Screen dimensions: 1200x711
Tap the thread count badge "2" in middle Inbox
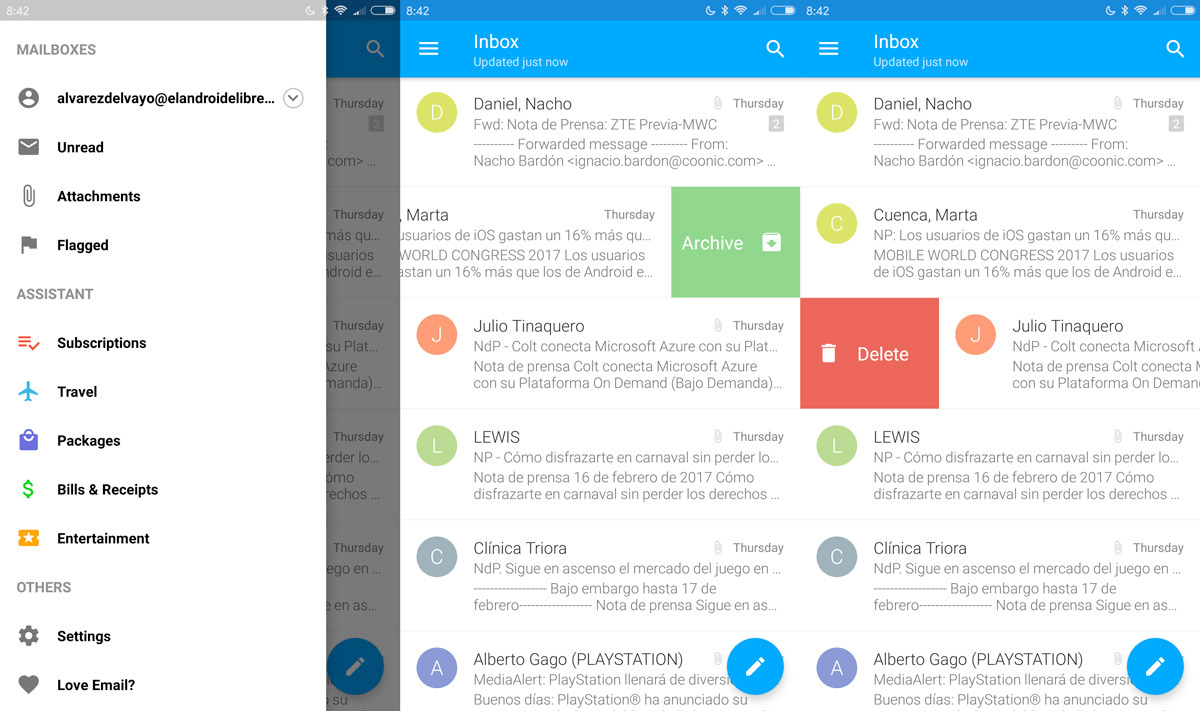(x=776, y=124)
